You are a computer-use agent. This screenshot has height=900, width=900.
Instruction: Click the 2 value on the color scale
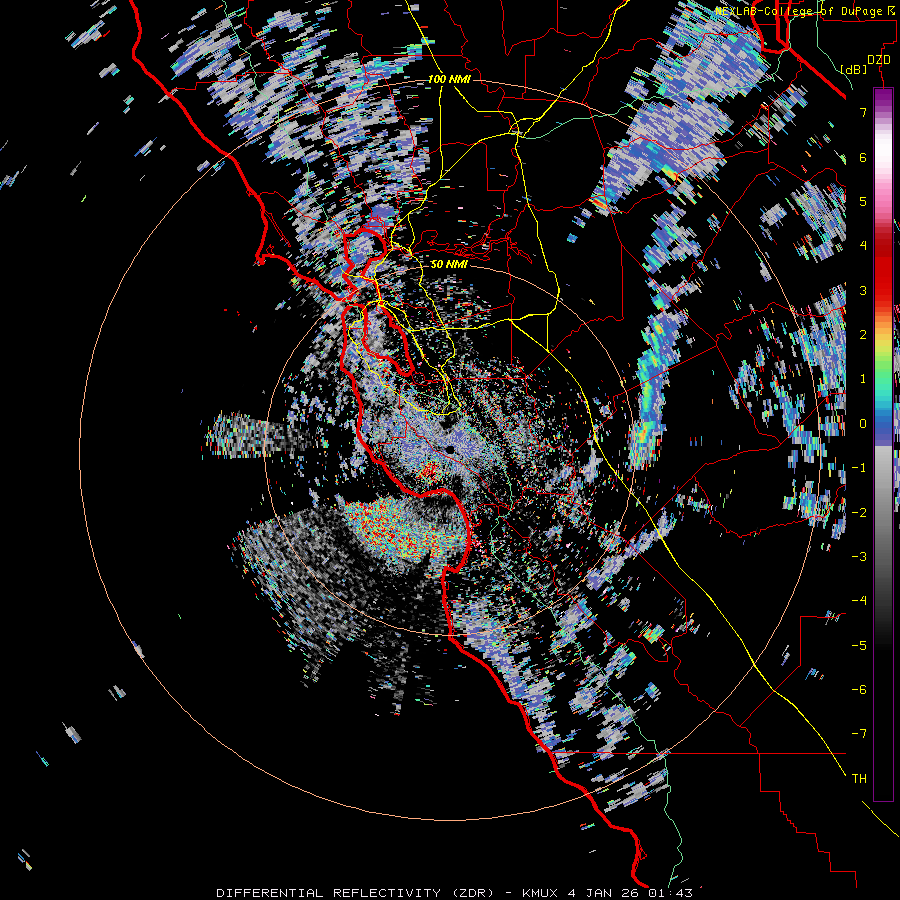863,335
